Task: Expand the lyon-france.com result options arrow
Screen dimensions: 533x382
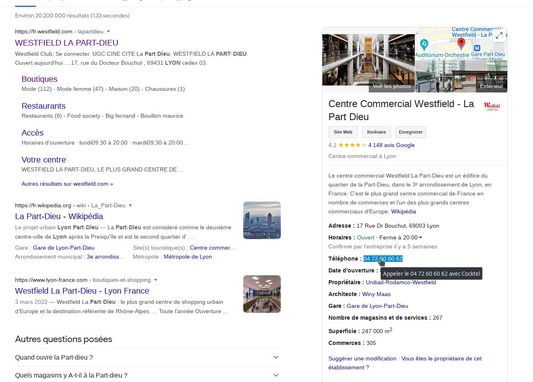Action: [x=155, y=280]
